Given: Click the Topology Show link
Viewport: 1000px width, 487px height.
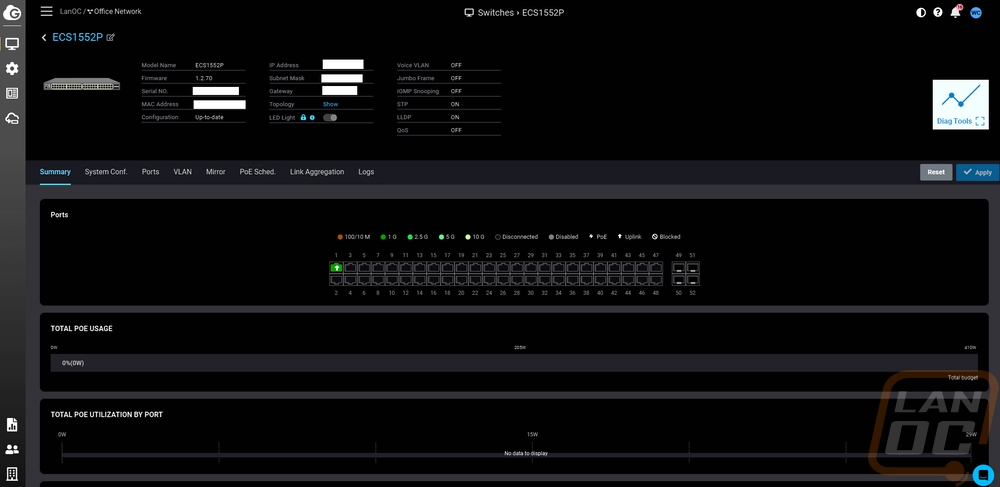Looking at the screenshot, I should click(x=330, y=104).
